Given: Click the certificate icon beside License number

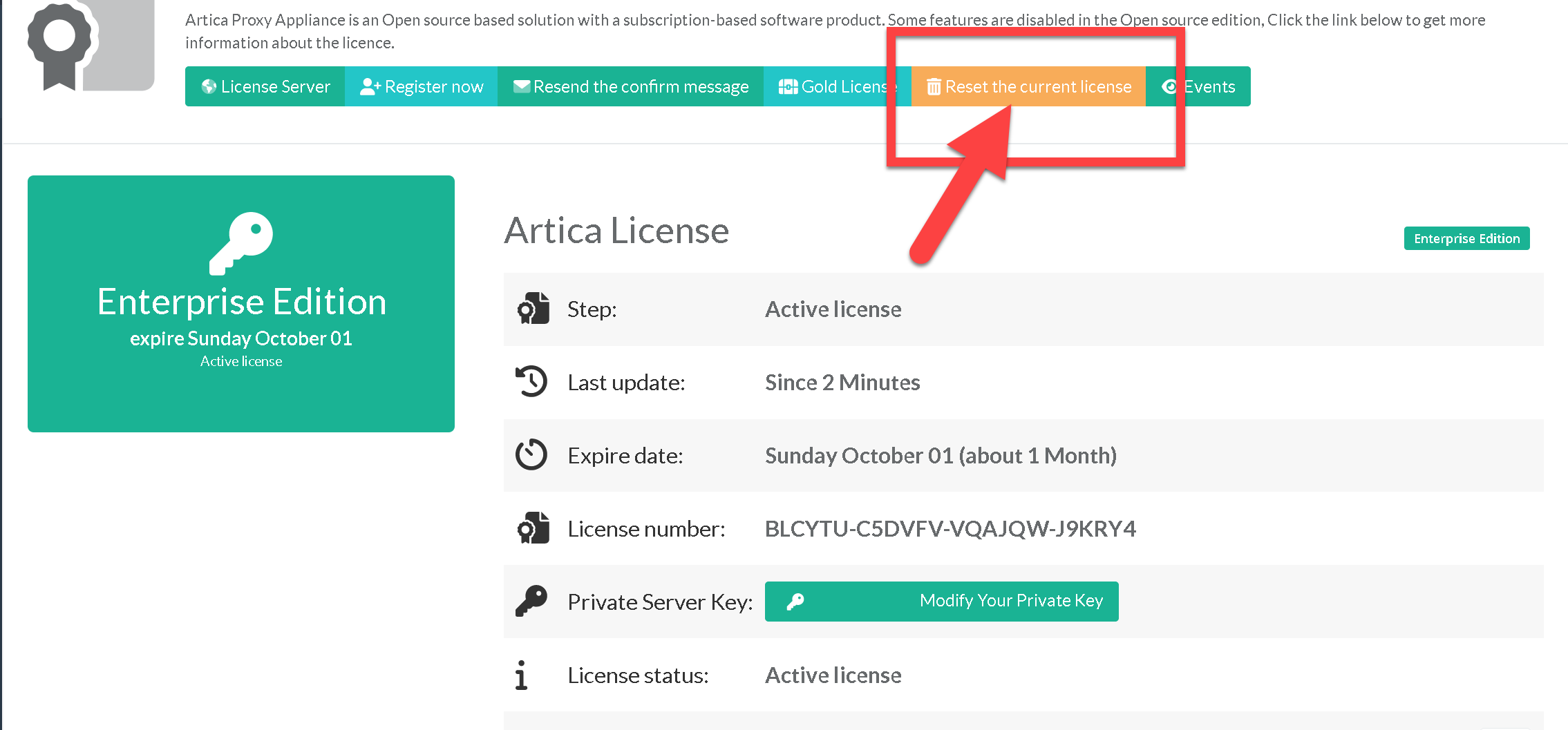Looking at the screenshot, I should pos(533,528).
